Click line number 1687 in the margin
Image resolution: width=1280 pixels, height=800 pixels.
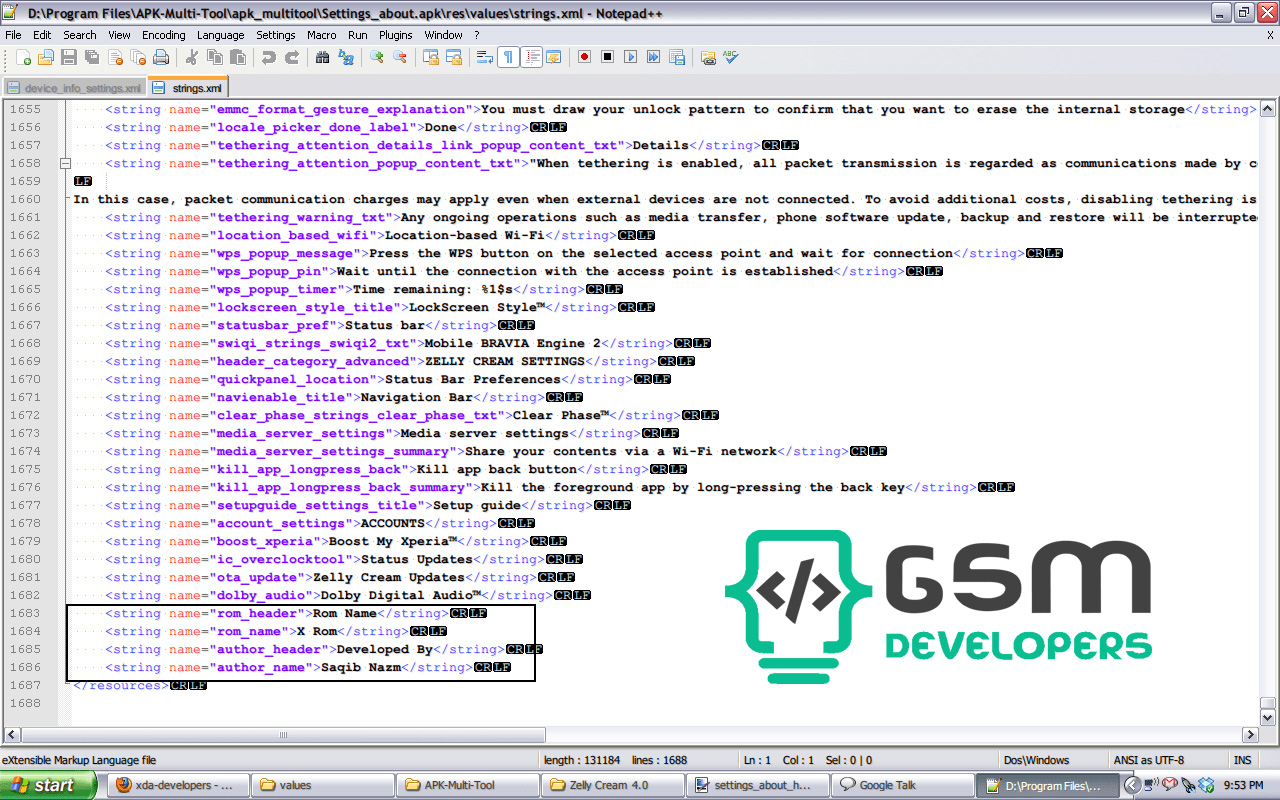[x=25, y=685]
